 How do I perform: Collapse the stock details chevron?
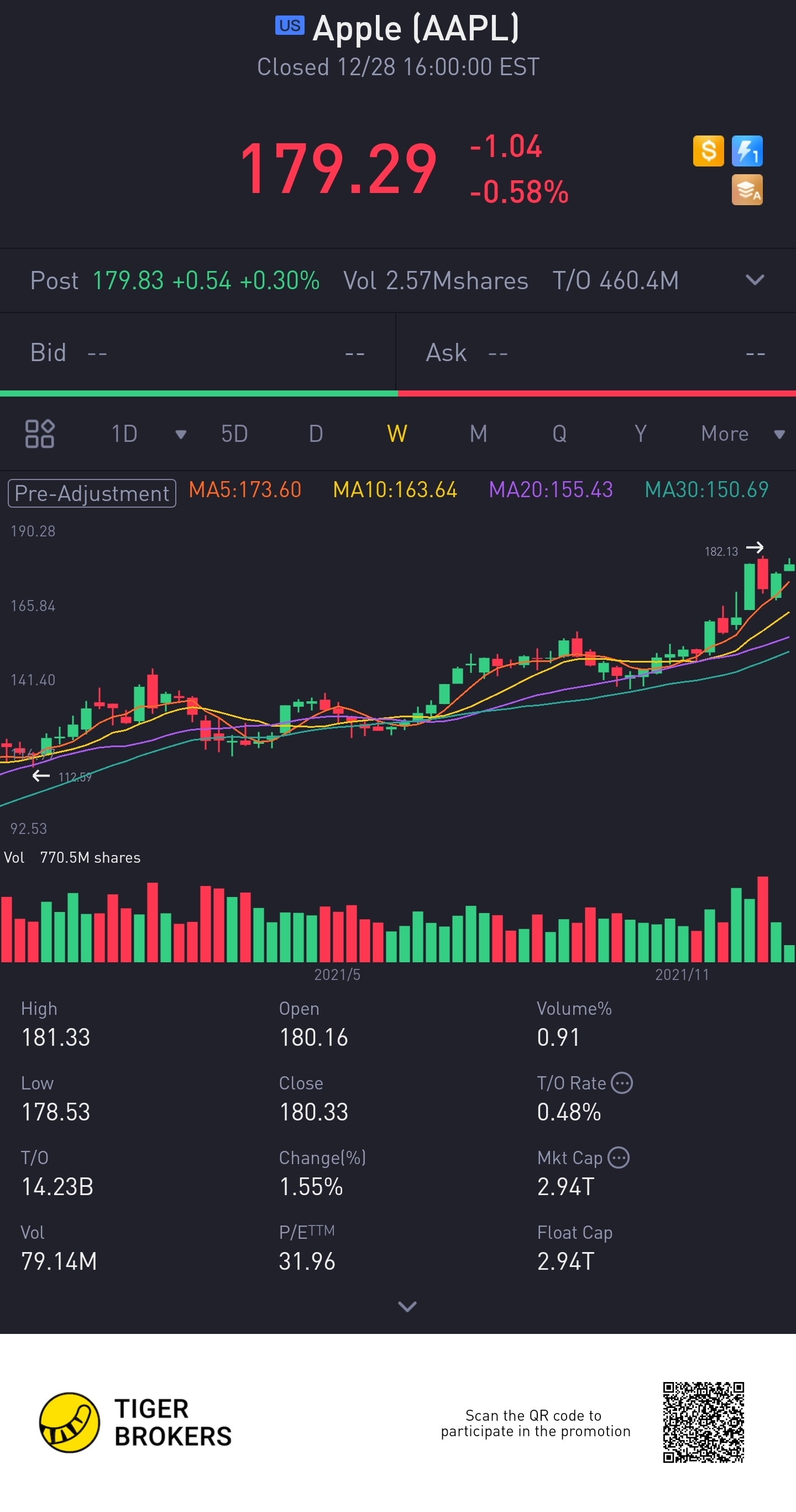407,1306
